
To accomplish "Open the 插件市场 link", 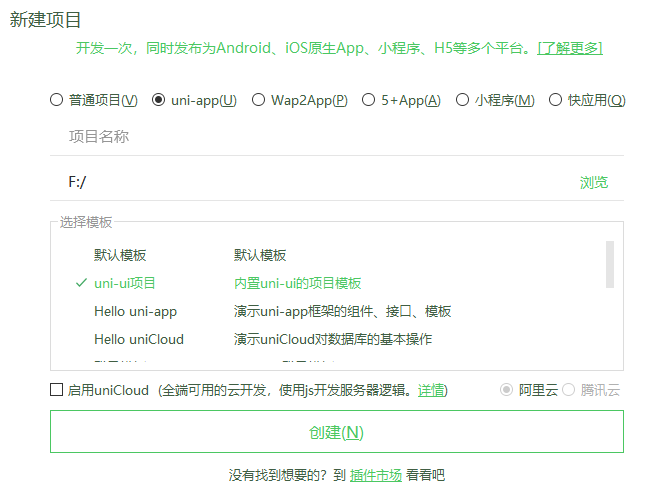I will pos(376,475).
